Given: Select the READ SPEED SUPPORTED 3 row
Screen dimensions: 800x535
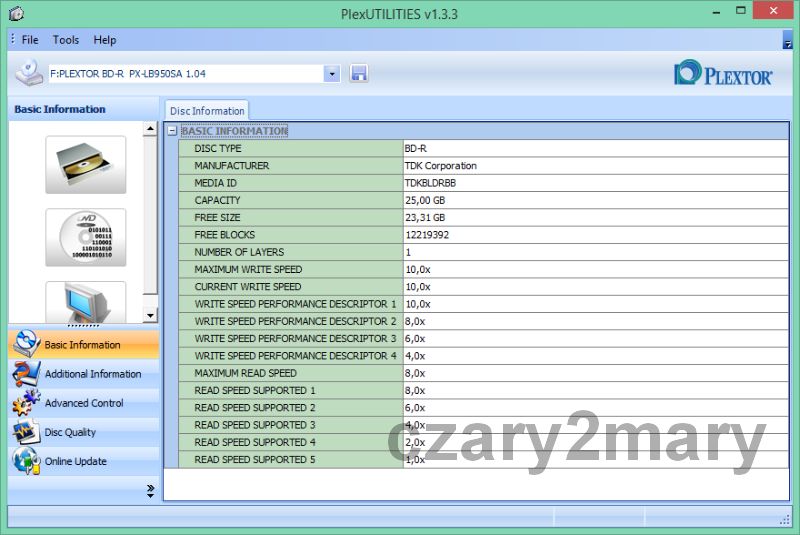Looking at the screenshot, I should tap(483, 425).
